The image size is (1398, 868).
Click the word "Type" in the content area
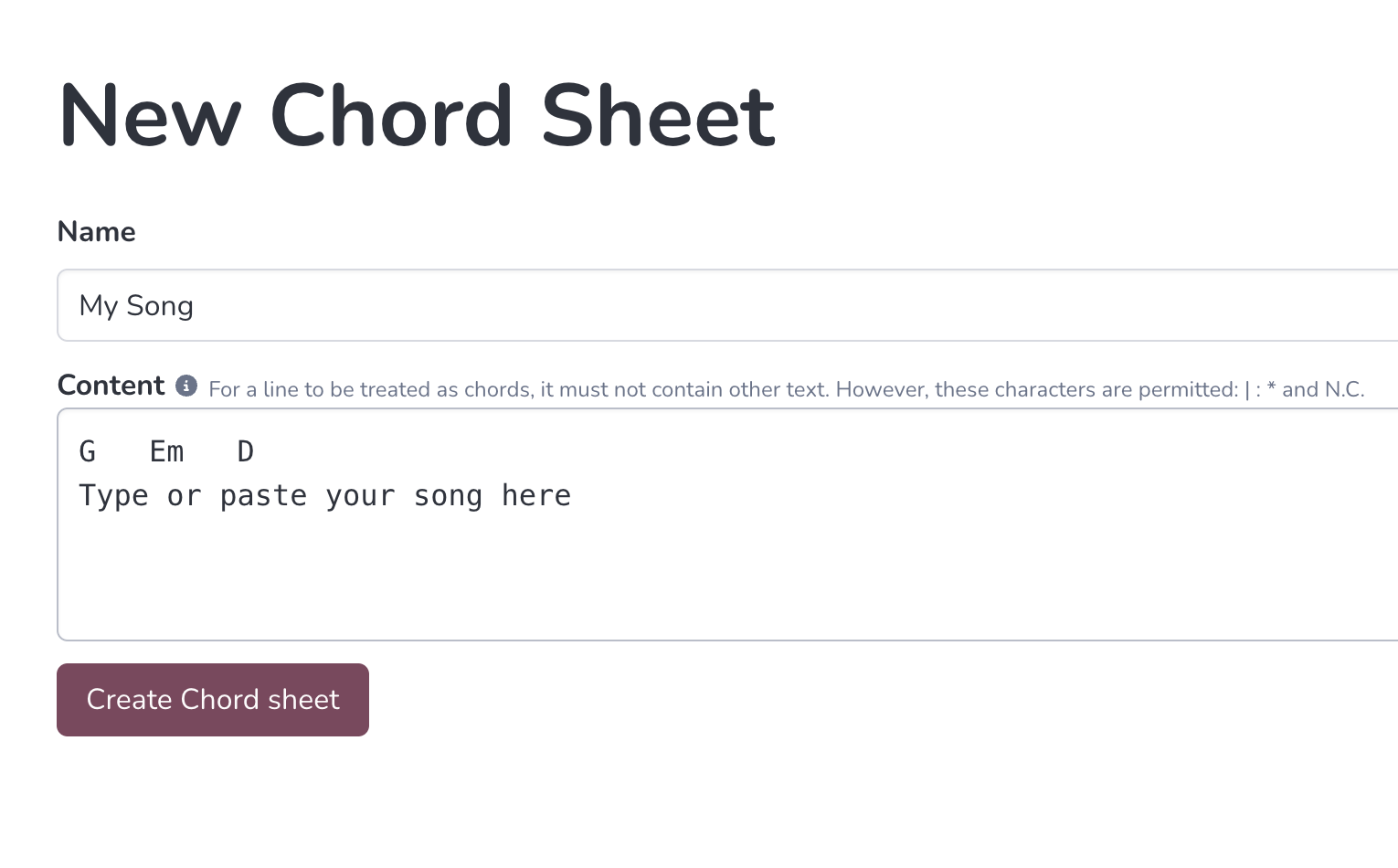(x=114, y=495)
